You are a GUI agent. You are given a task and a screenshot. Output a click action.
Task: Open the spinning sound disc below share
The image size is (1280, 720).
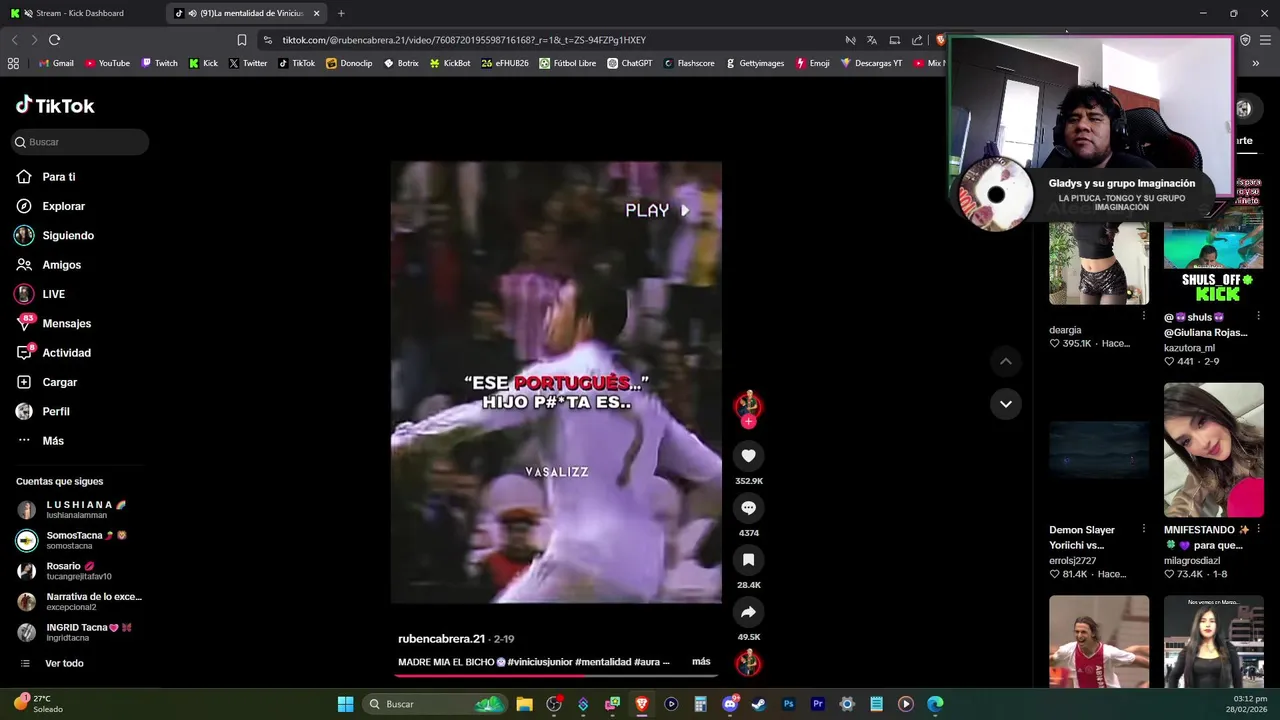coord(748,662)
